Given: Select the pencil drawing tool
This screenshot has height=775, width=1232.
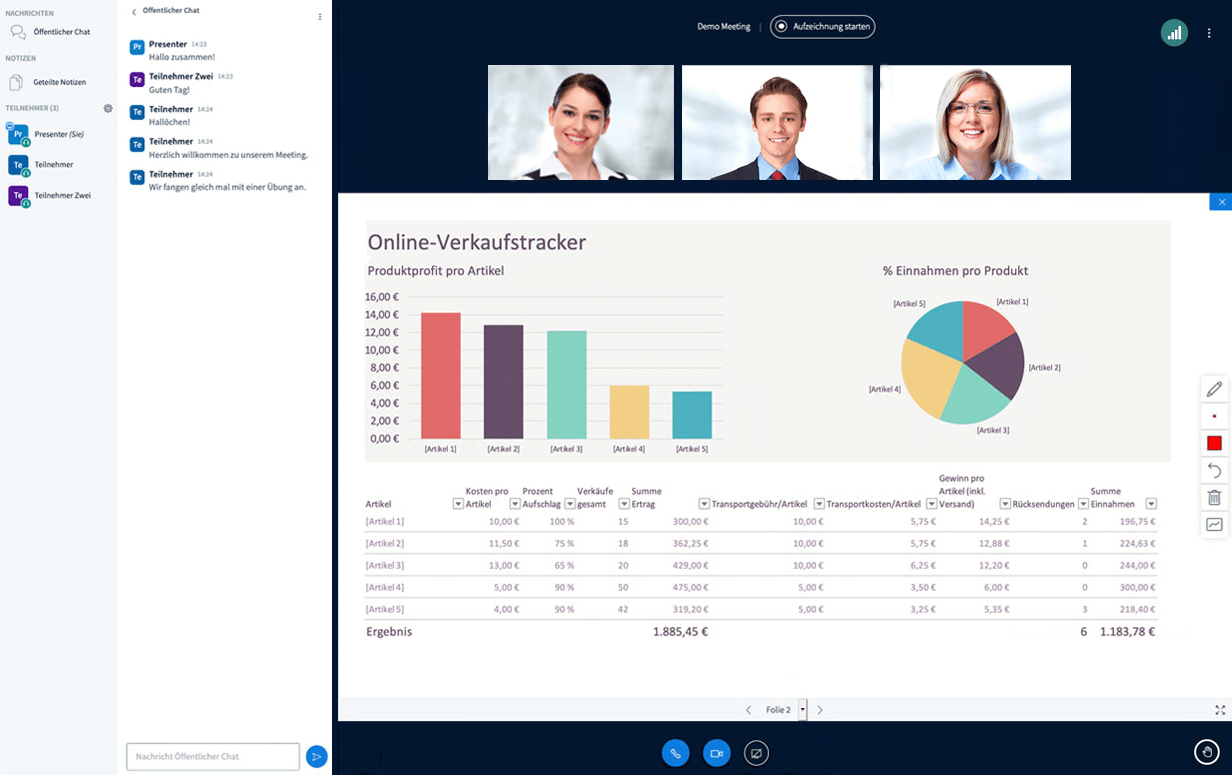Looking at the screenshot, I should [1214, 389].
